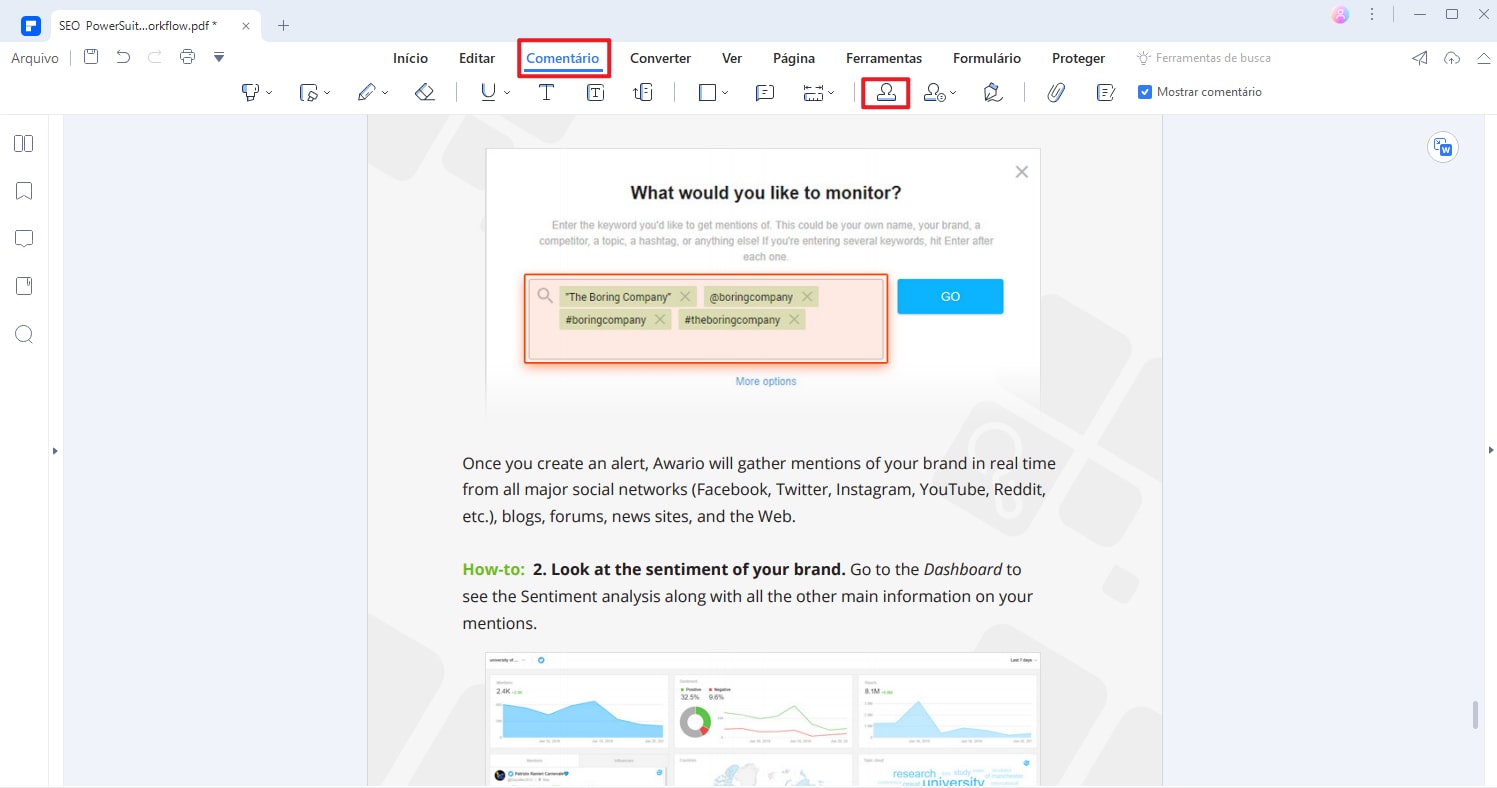Toggle the Mostrar comentário checkbox
This screenshot has width=1497, height=788.
pos(1145,92)
